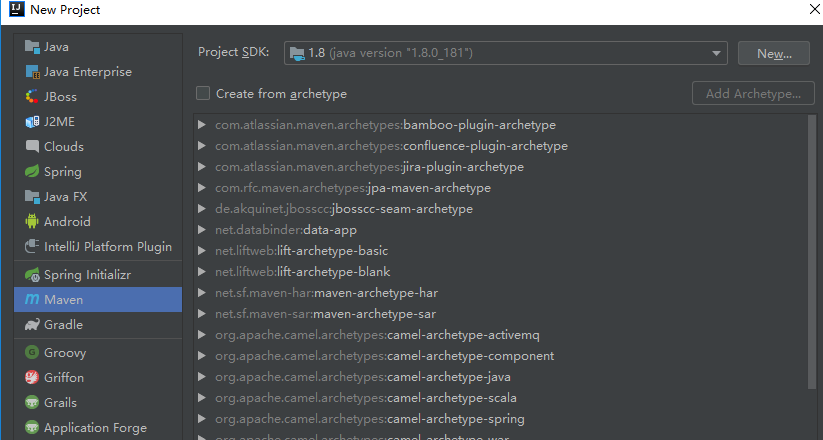Select Gradle project type label

coord(64,324)
